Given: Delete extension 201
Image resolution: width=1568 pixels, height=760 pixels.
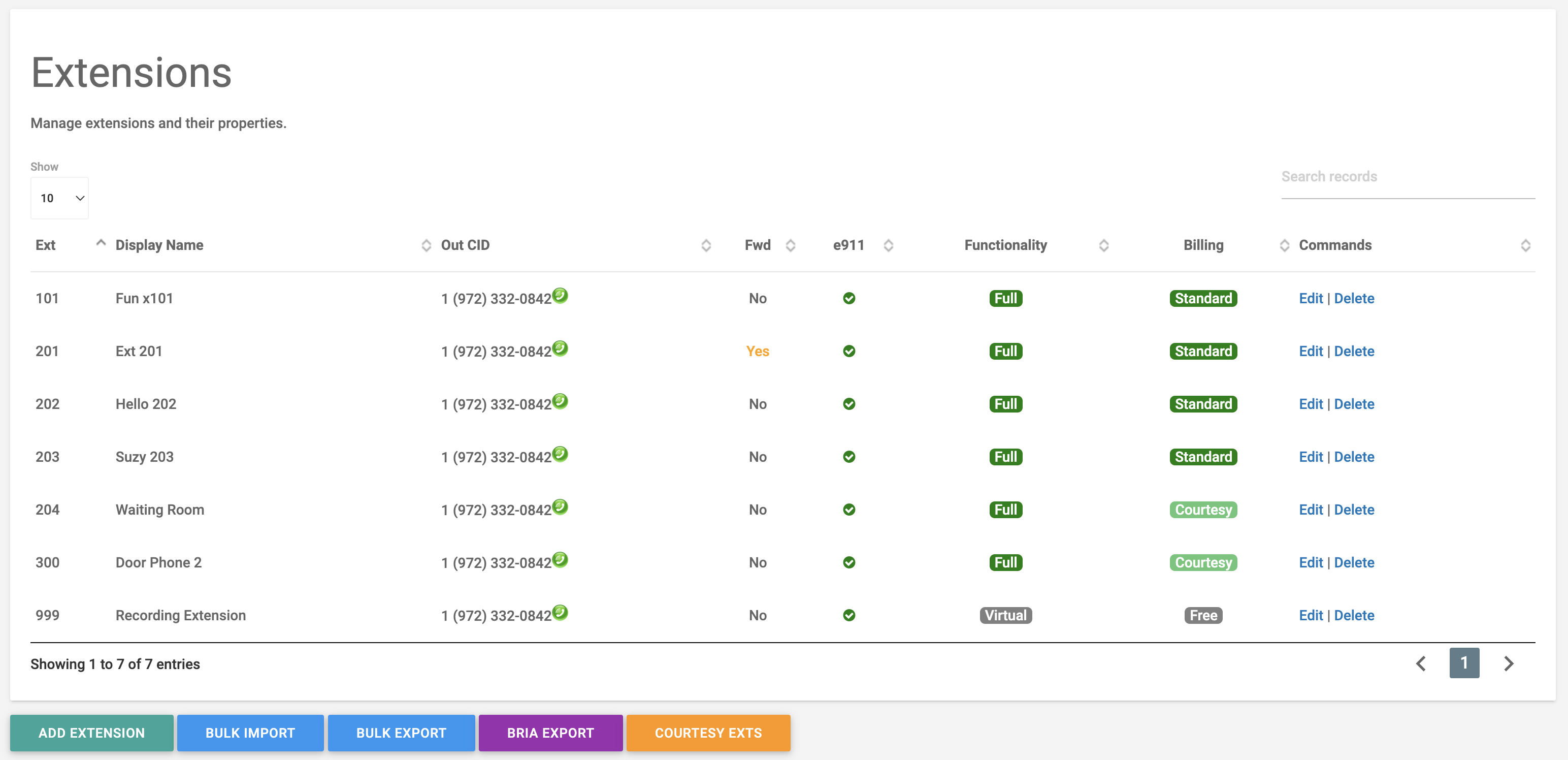Looking at the screenshot, I should coord(1354,352).
